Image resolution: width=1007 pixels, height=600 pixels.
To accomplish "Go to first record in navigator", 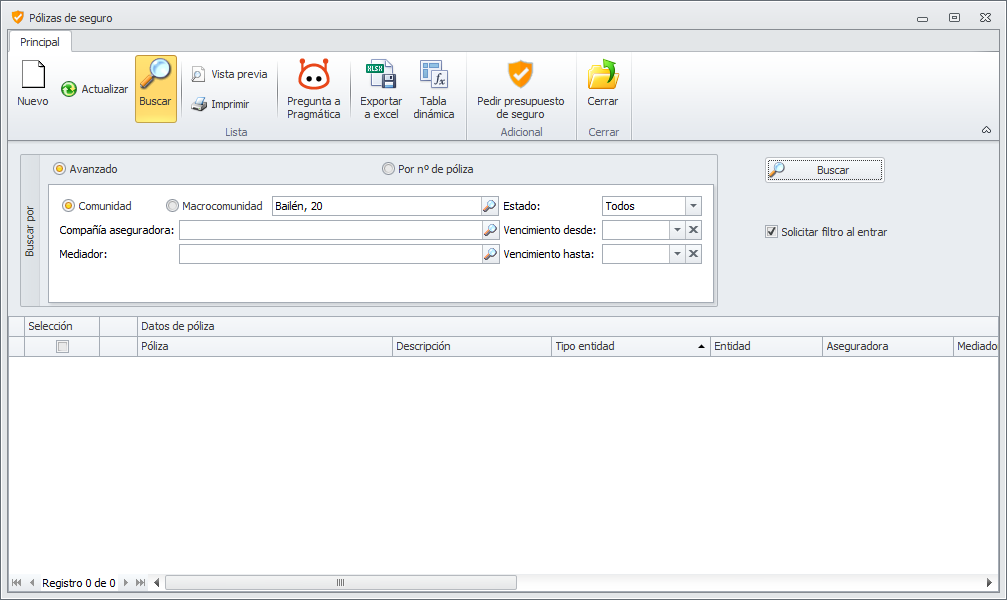I will 17,583.
